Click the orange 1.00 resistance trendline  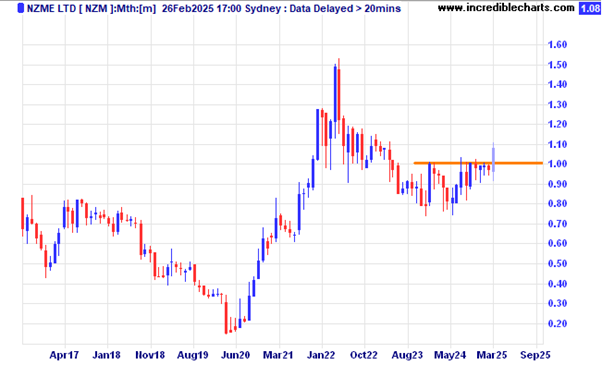tap(478, 163)
